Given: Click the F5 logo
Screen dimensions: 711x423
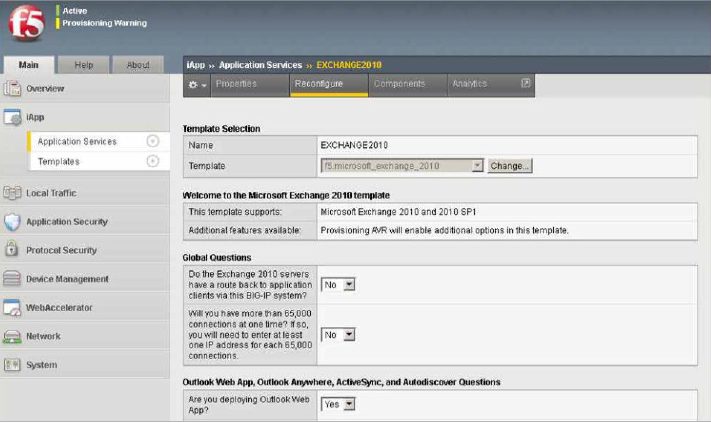Looking at the screenshot, I should pos(27,23).
